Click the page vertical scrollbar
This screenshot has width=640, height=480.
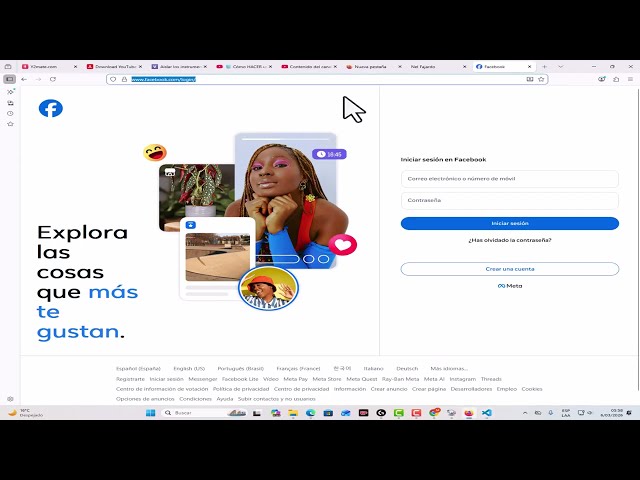638,241
